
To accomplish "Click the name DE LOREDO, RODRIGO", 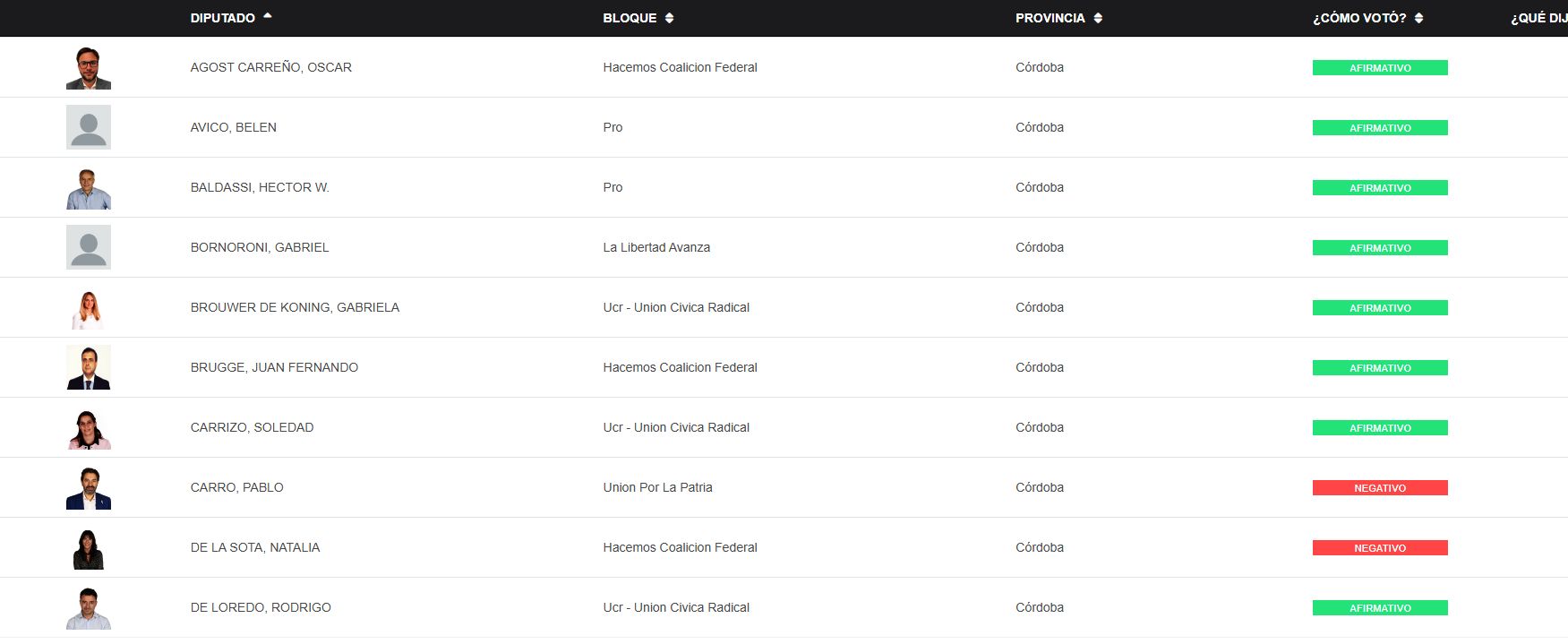I will pyautogui.click(x=261, y=607).
